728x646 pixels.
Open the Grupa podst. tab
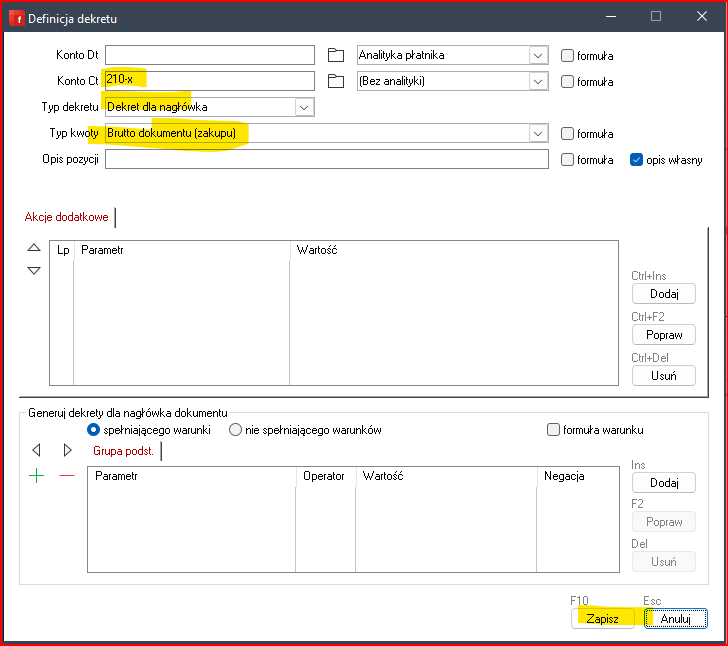(x=124, y=450)
